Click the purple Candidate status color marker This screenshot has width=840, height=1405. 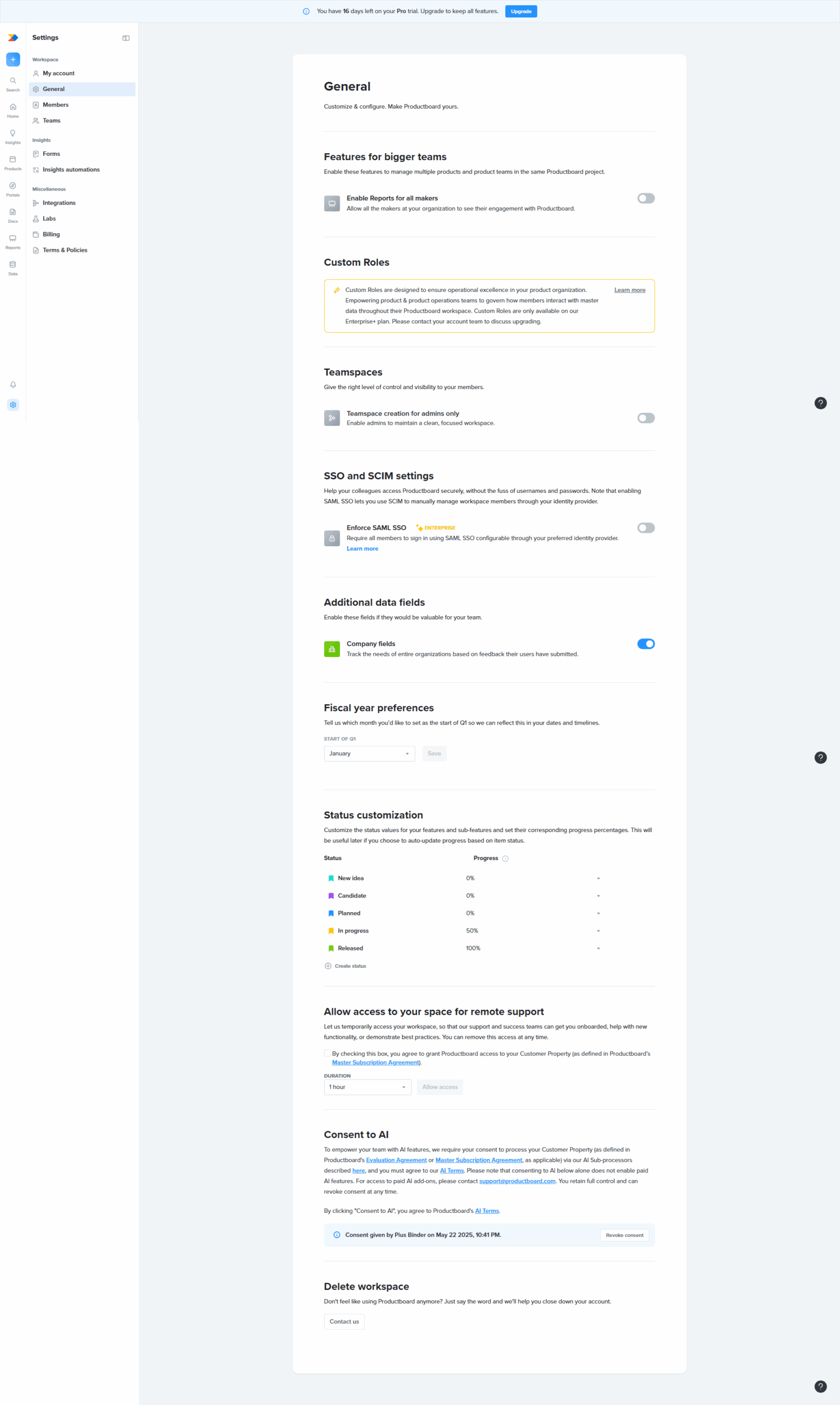pos(331,896)
